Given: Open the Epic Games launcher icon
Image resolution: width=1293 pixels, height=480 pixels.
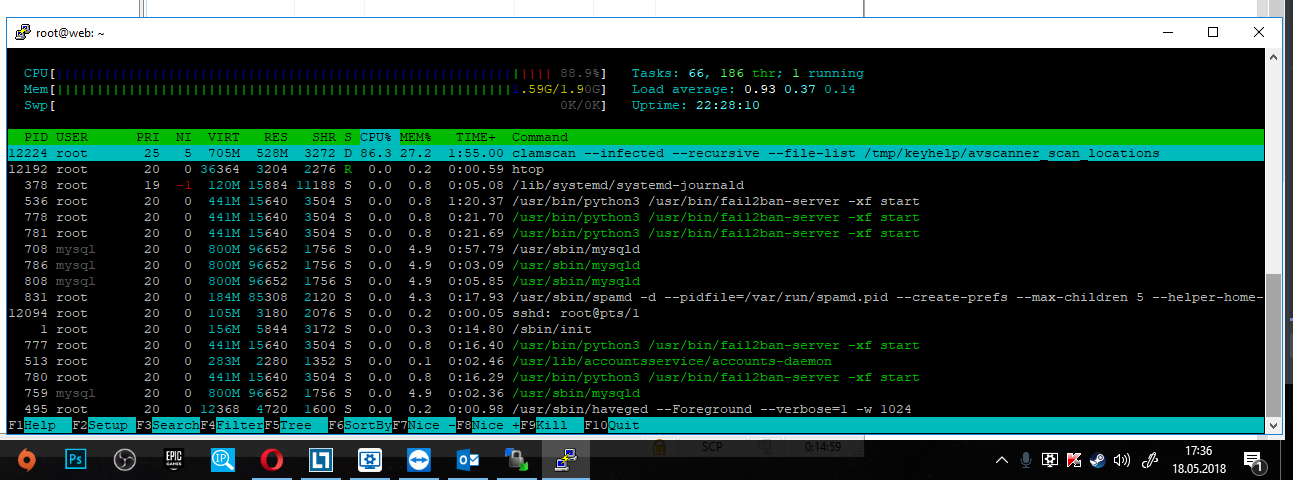Looking at the screenshot, I should 174,460.
